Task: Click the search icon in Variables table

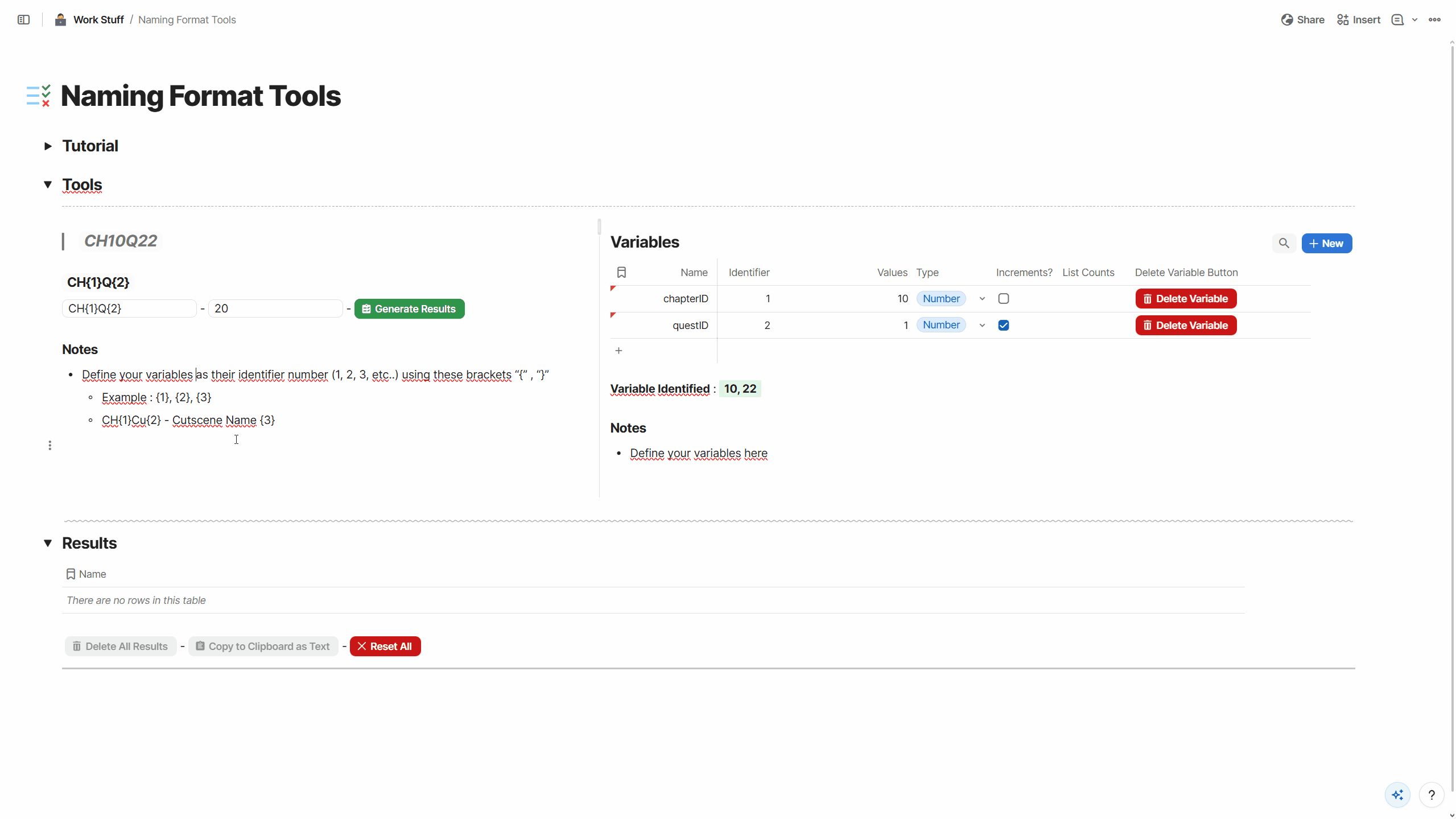Action: click(x=1284, y=244)
